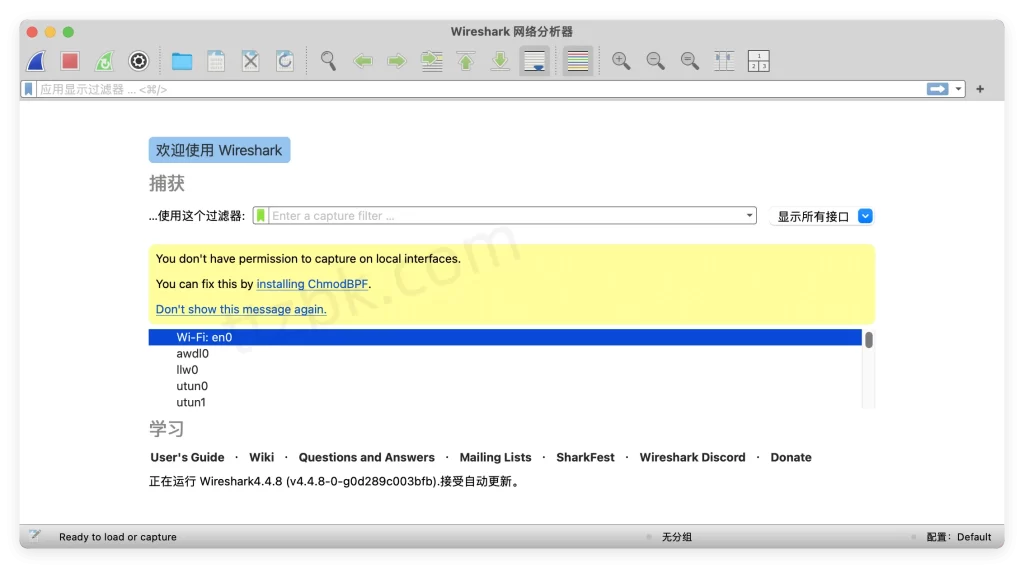The image size is (1024, 568).
Task: Open the Mailing Lists link
Action: [496, 458]
